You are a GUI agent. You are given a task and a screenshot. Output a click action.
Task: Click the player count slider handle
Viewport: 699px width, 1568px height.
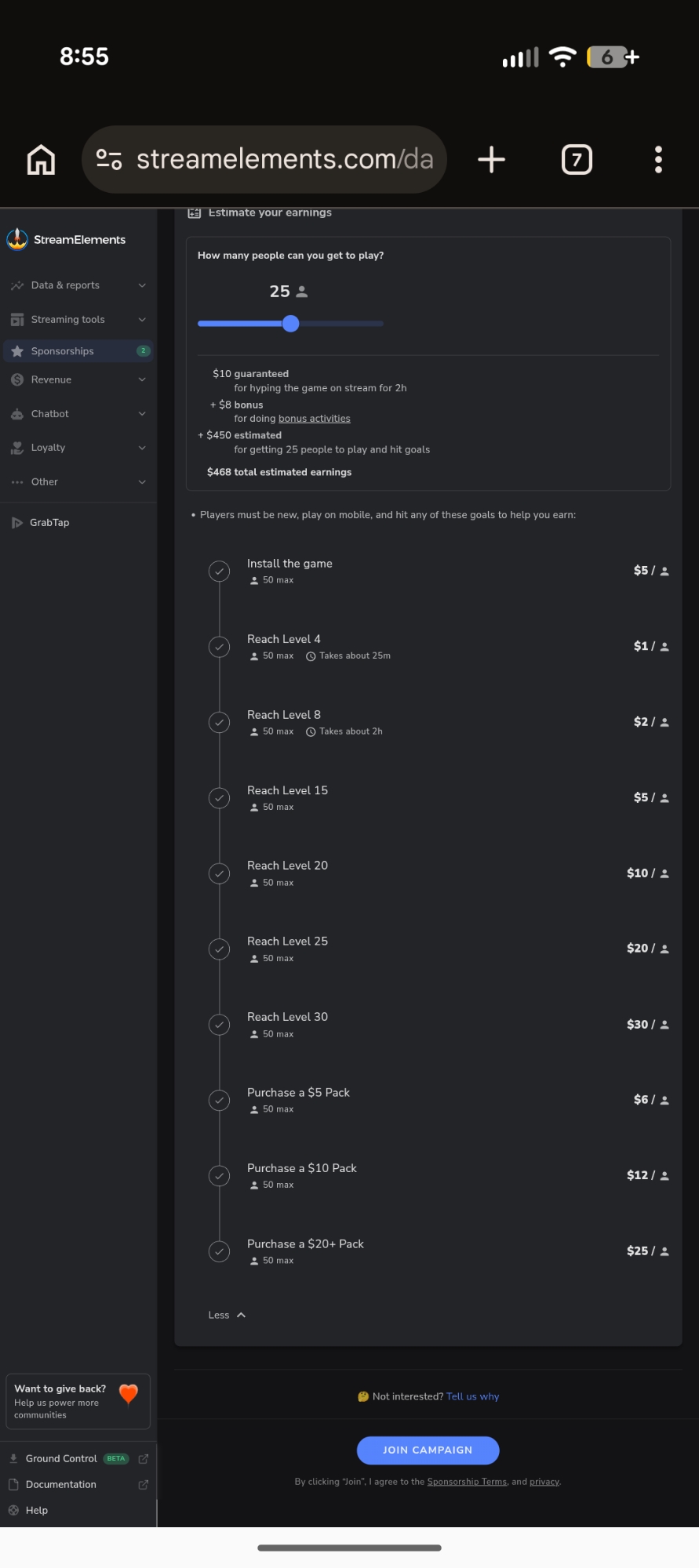click(291, 324)
